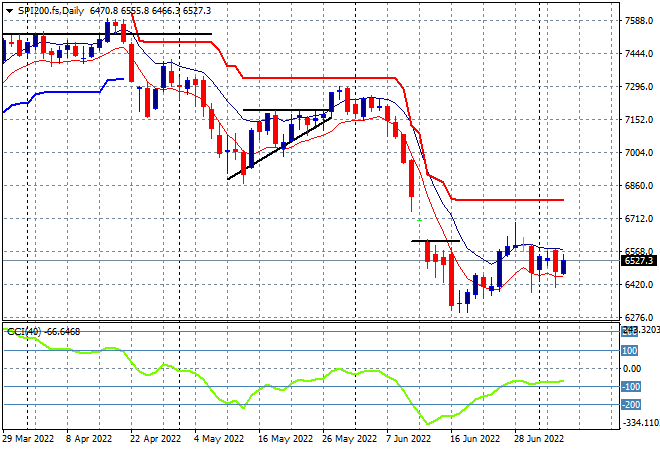Click the 7296.0 price axis label
This screenshot has height=450, width=660.
coord(639,87)
